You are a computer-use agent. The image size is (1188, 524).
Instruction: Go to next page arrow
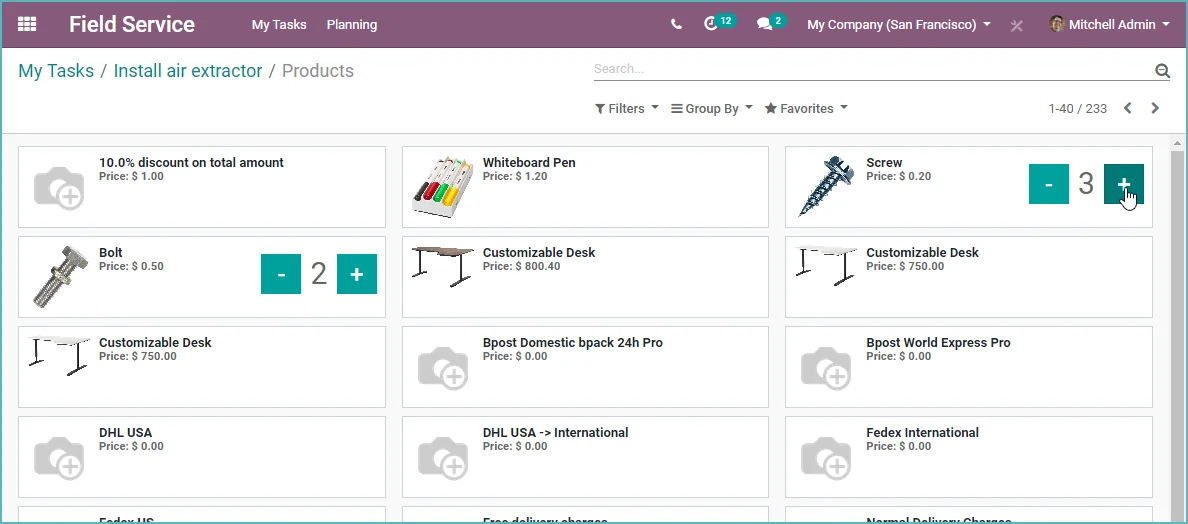pyautogui.click(x=1155, y=108)
